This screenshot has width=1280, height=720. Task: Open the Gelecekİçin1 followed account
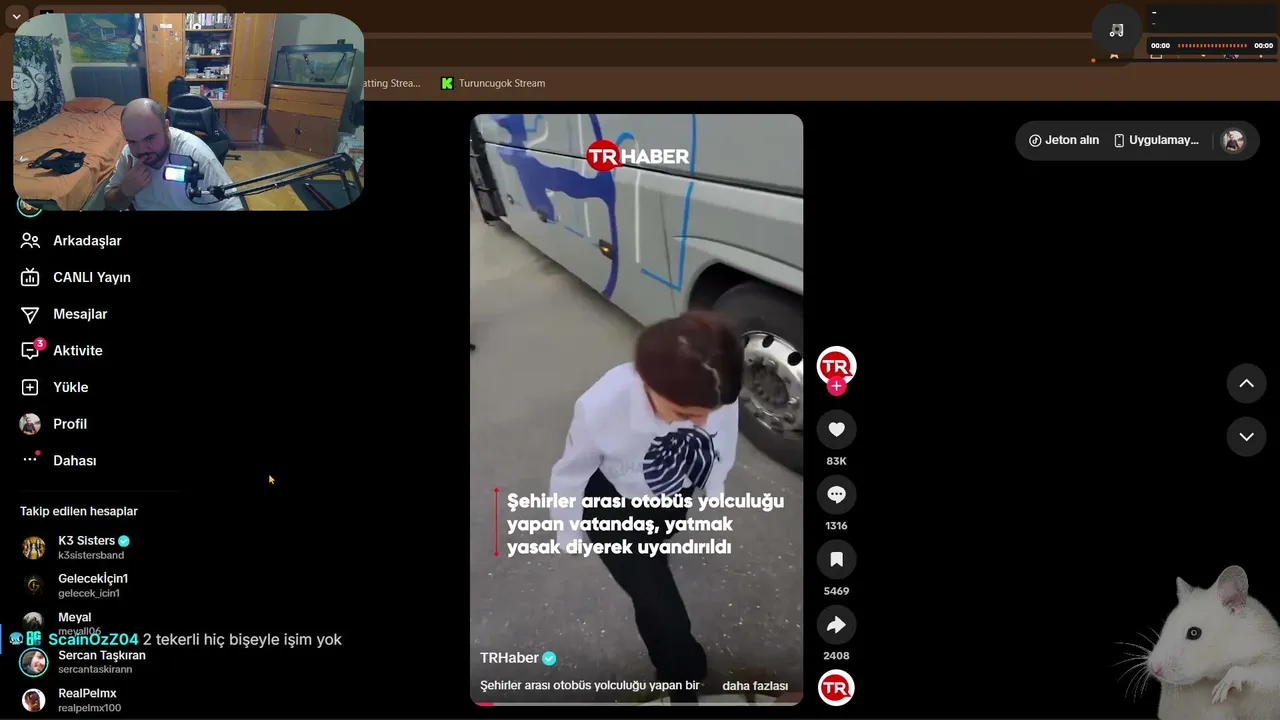pyautogui.click(x=76, y=585)
